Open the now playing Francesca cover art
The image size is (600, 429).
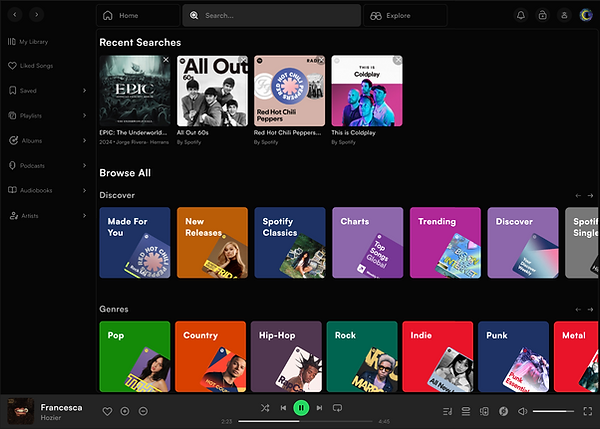21,411
